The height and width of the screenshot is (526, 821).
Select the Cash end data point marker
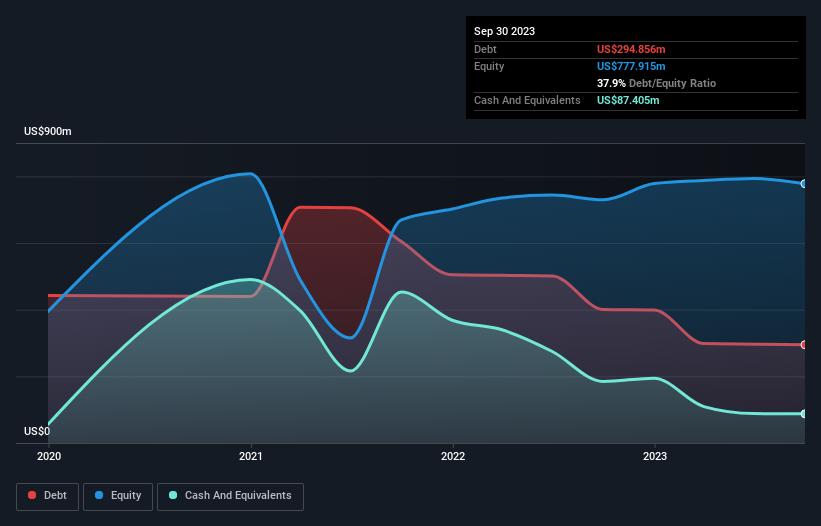pyautogui.click(x=804, y=413)
